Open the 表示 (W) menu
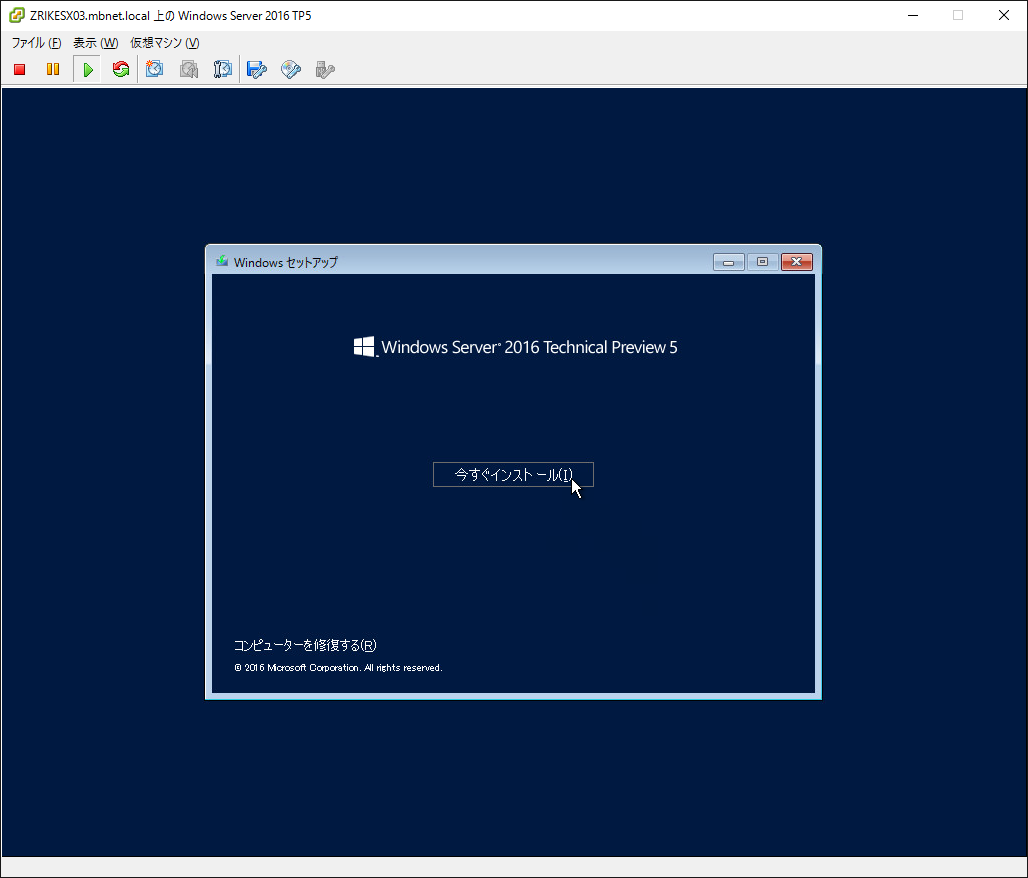This screenshot has height=878, width=1028. [95, 43]
